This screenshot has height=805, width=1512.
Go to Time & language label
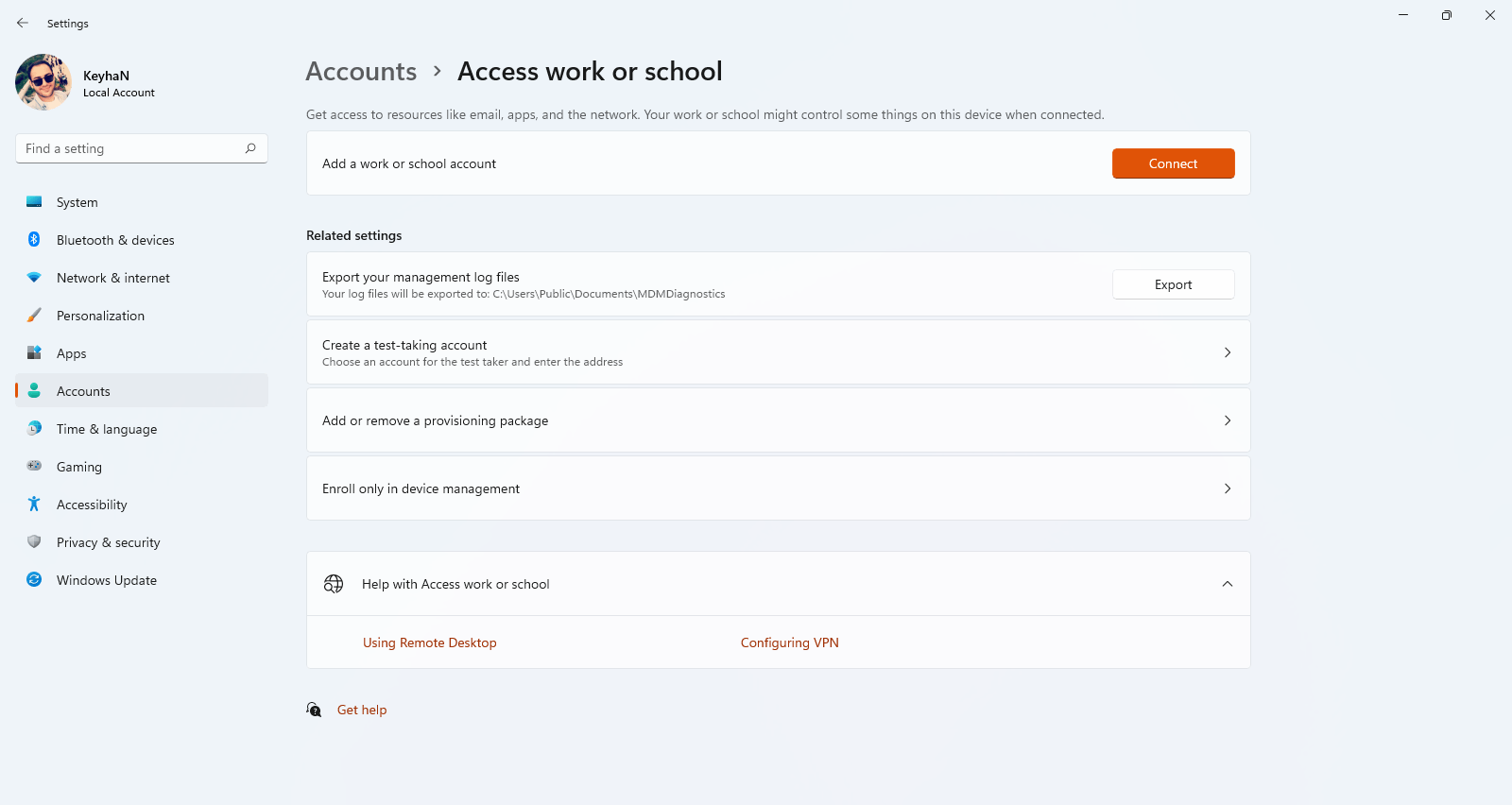(x=107, y=429)
